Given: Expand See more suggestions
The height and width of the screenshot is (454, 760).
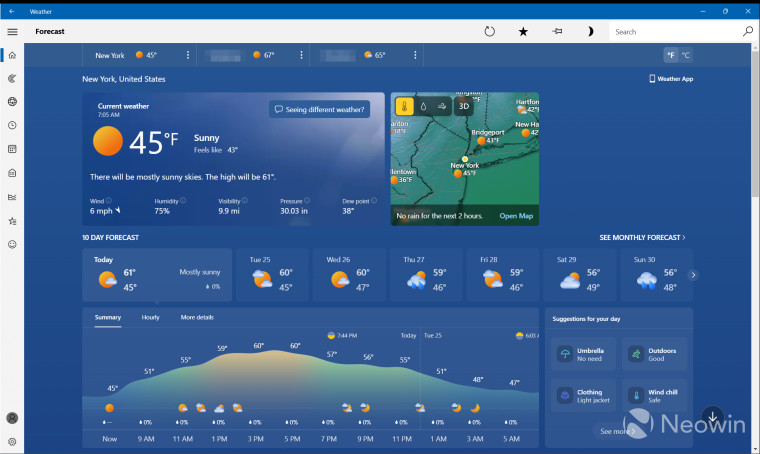Looking at the screenshot, I should point(617,431).
